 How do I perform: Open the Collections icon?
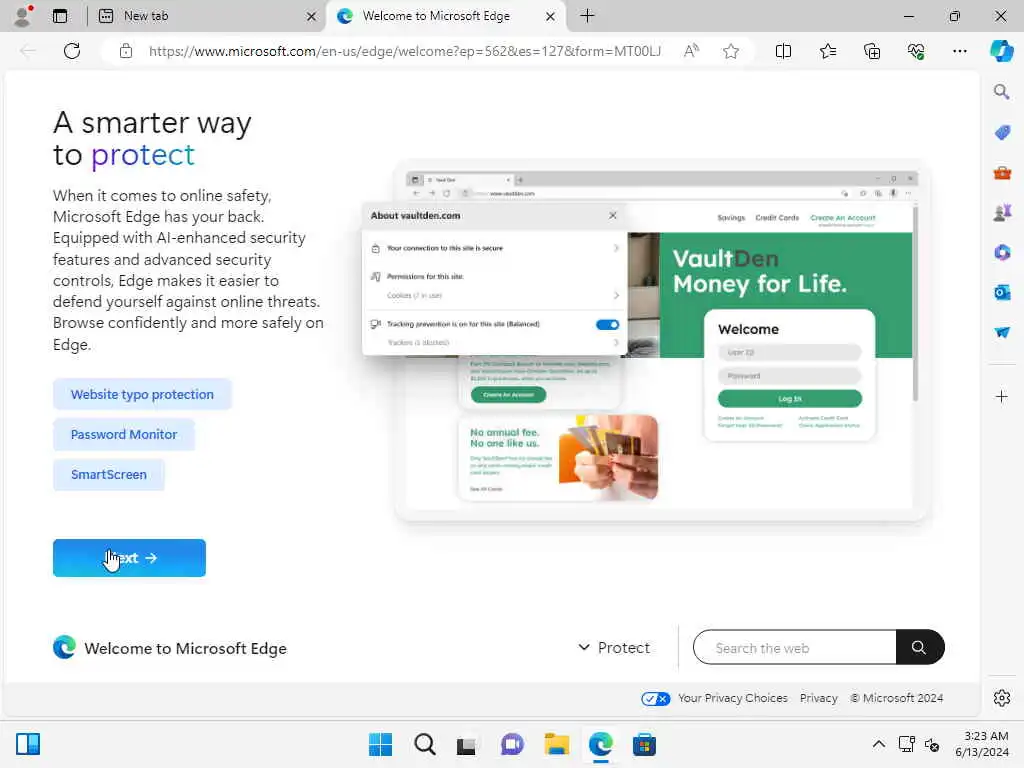872,51
